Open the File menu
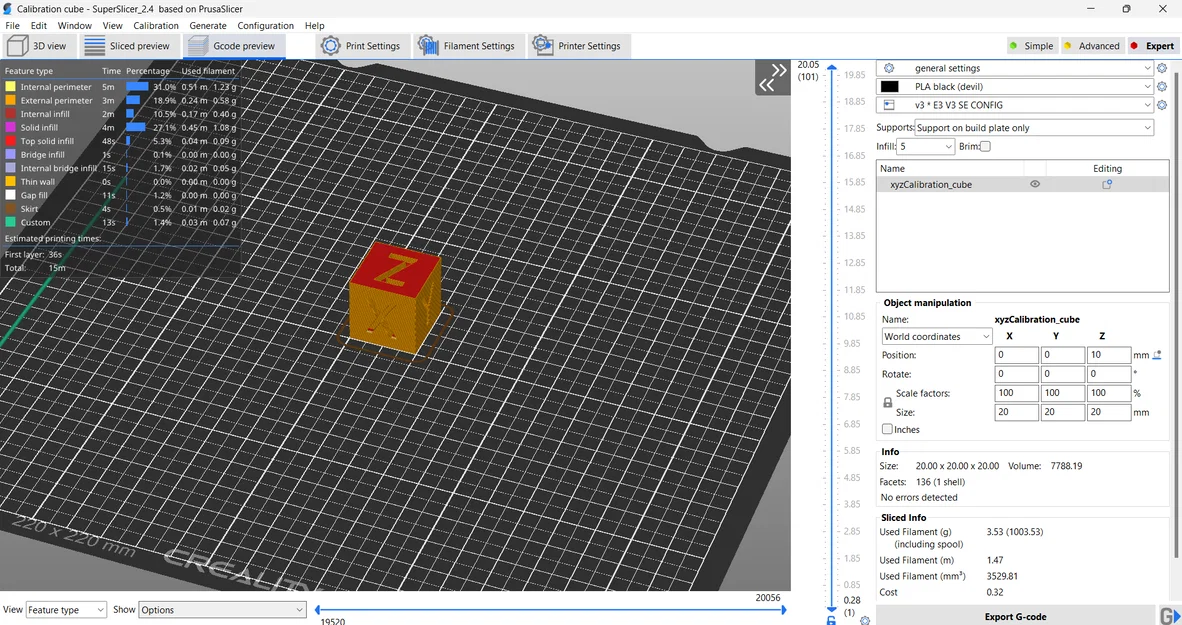1182x625 pixels. (12, 26)
